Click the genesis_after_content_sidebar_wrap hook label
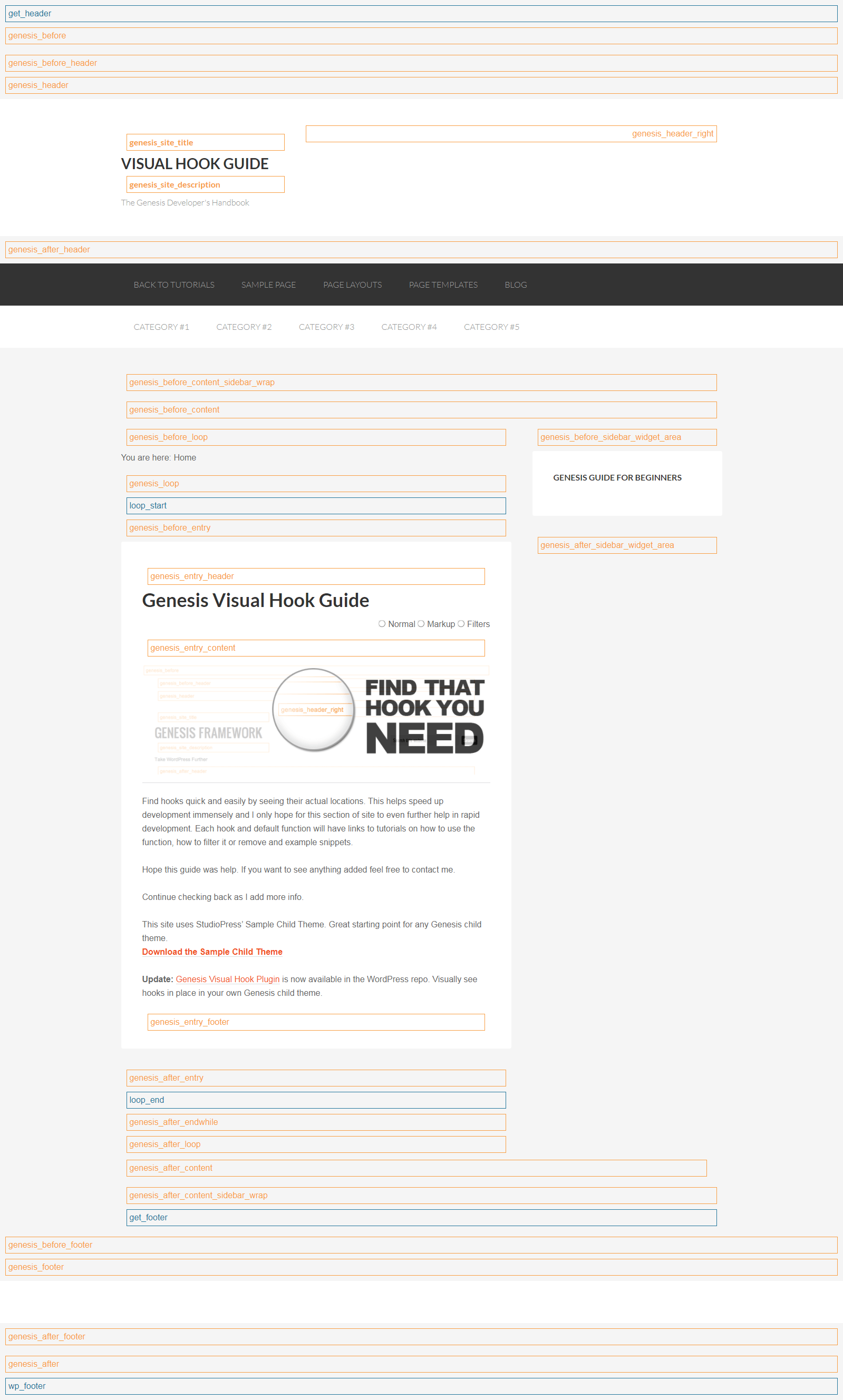This screenshot has height=1400, width=843. tap(422, 1196)
